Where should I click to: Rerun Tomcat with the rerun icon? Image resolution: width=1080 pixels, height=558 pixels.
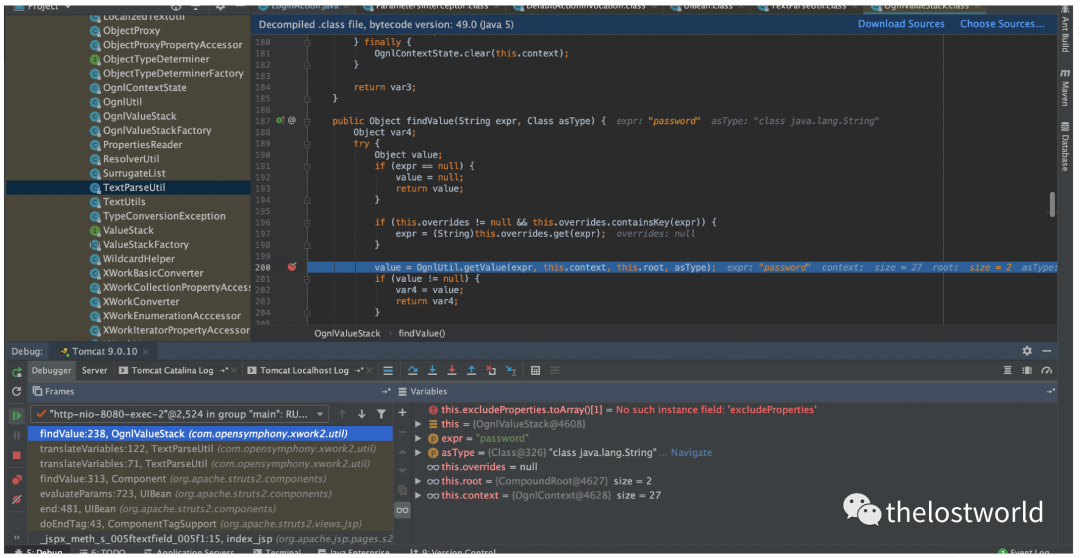point(17,371)
